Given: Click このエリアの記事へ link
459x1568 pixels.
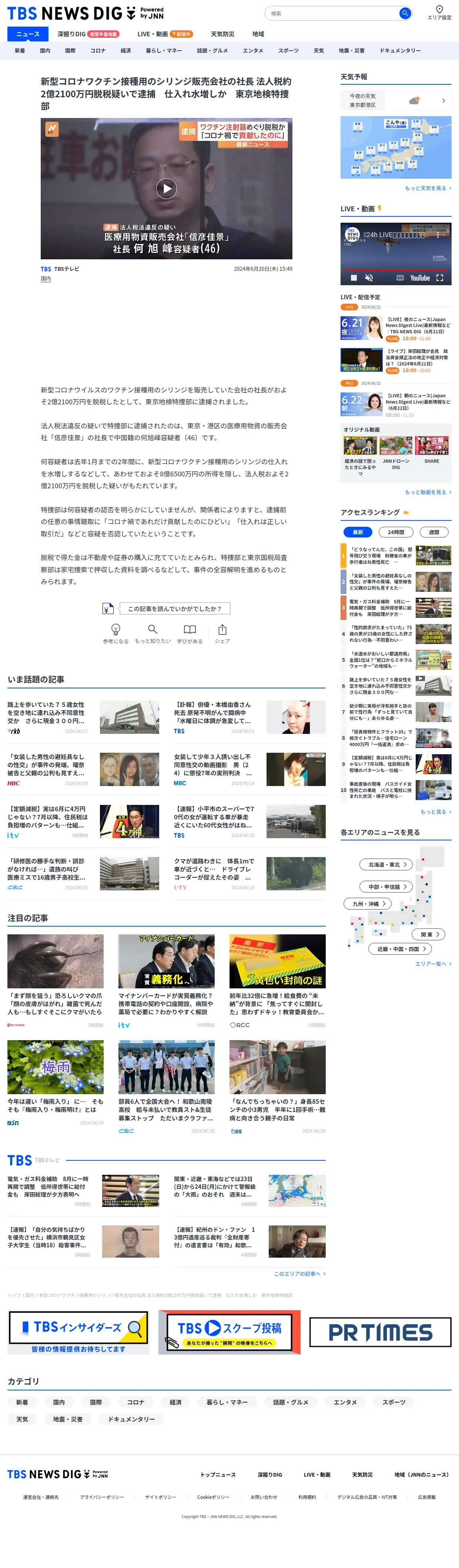Looking at the screenshot, I should click(299, 1274).
